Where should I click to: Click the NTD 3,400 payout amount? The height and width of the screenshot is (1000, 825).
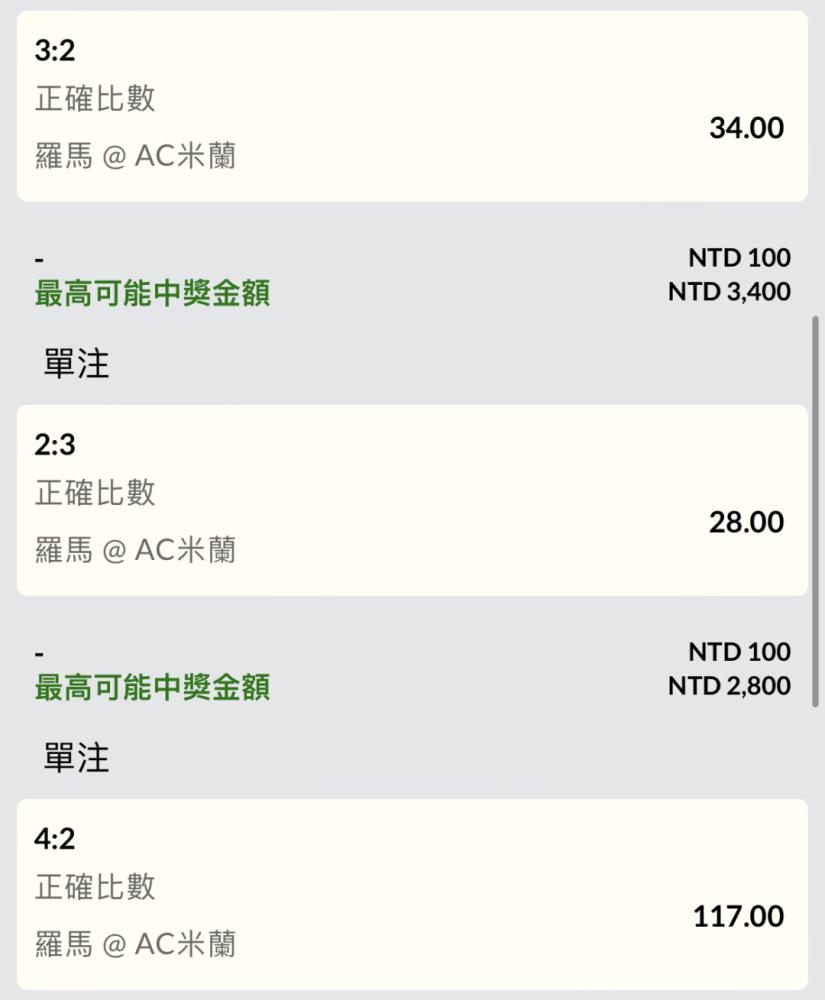click(x=729, y=292)
